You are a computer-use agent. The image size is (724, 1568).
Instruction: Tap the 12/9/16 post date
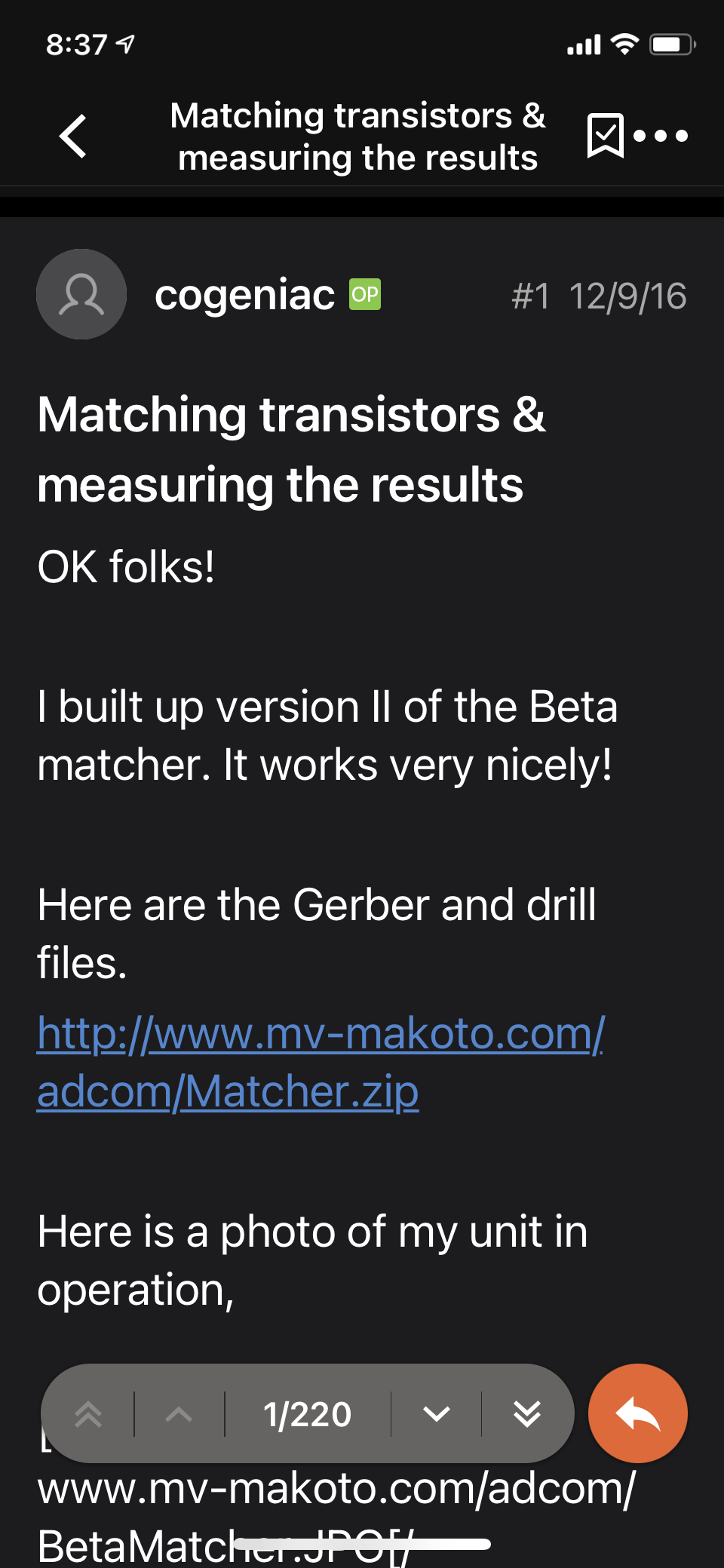[x=627, y=296]
